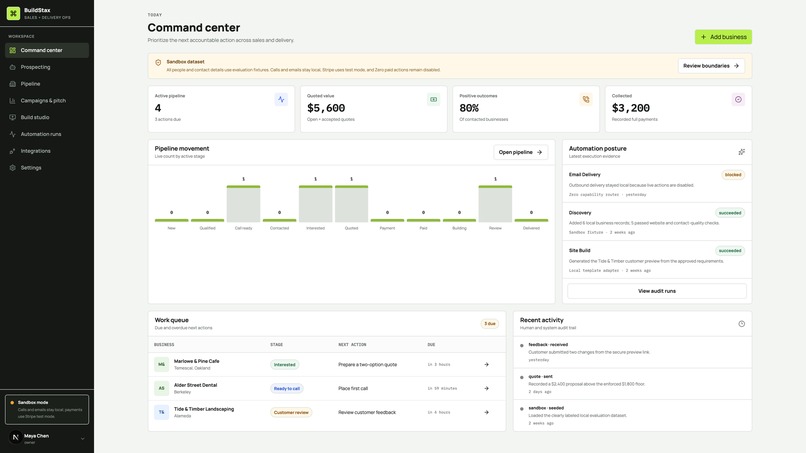Click the MK avatar for Marlowe

click(161, 365)
